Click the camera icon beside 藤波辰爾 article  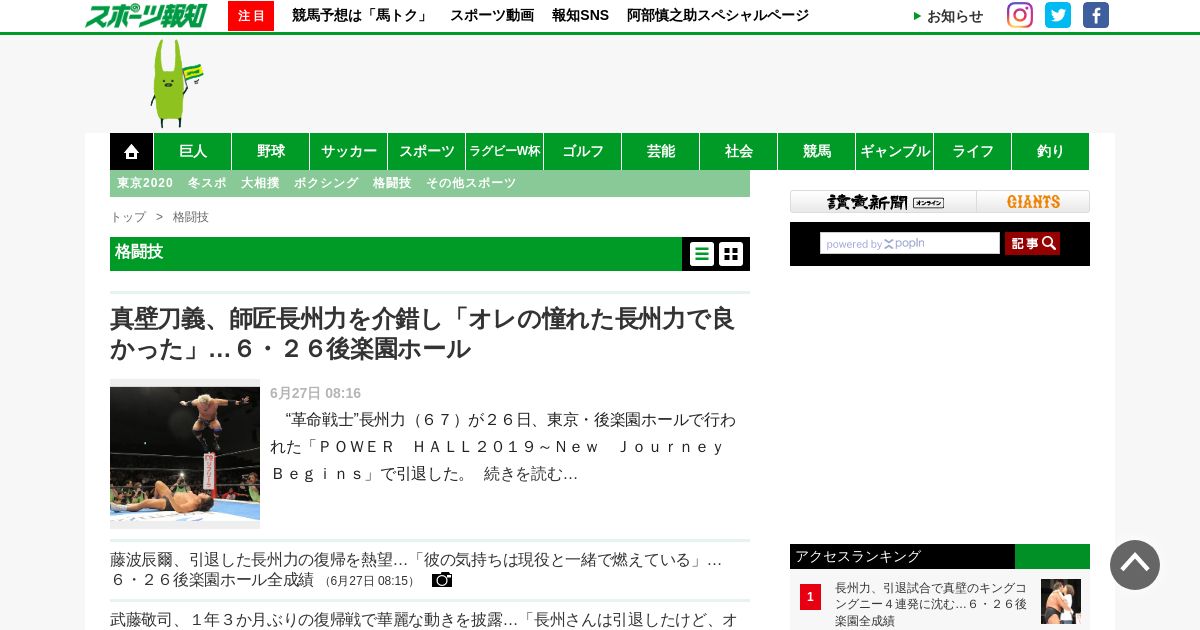442,580
